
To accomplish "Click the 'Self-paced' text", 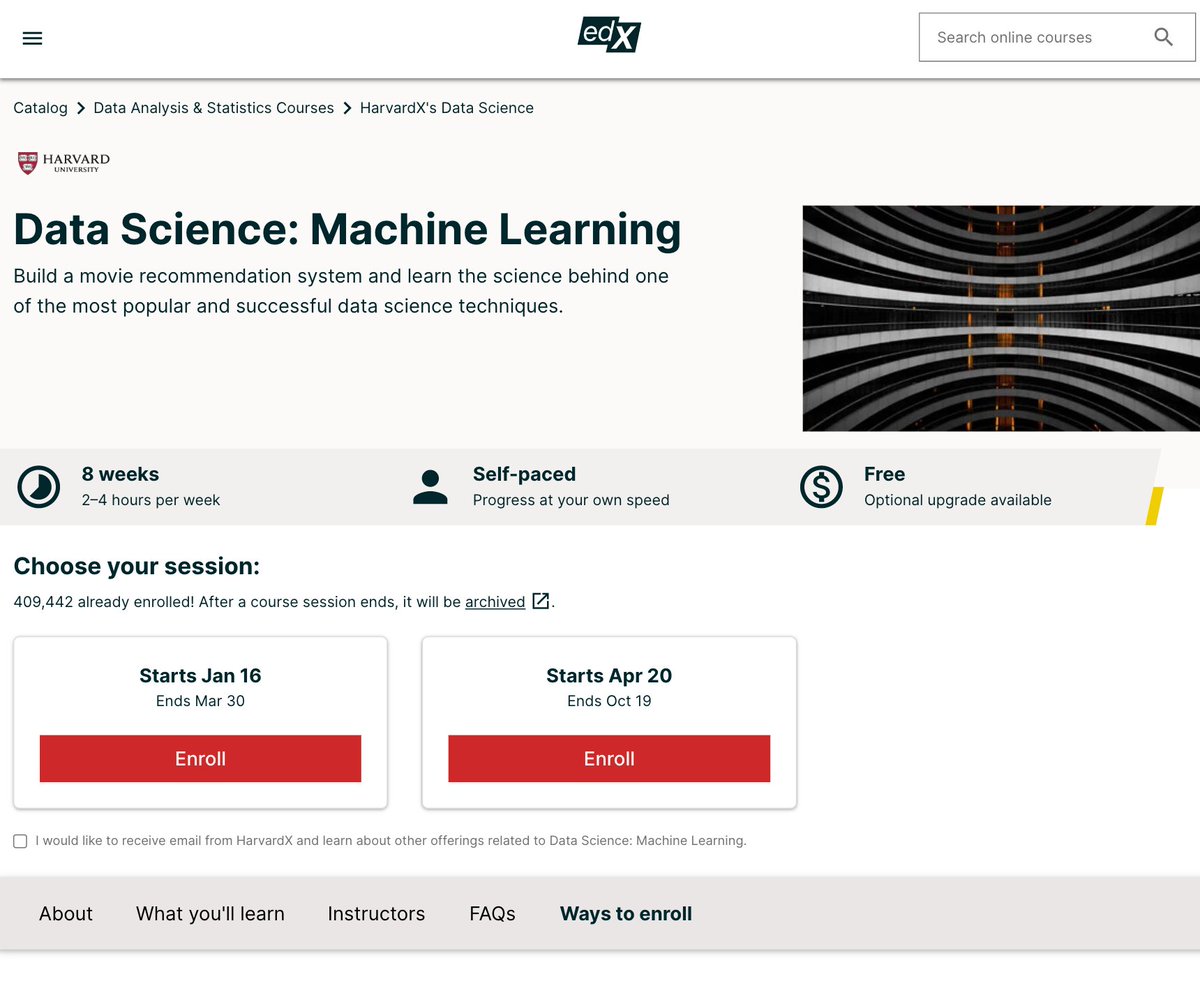I will (x=524, y=474).
